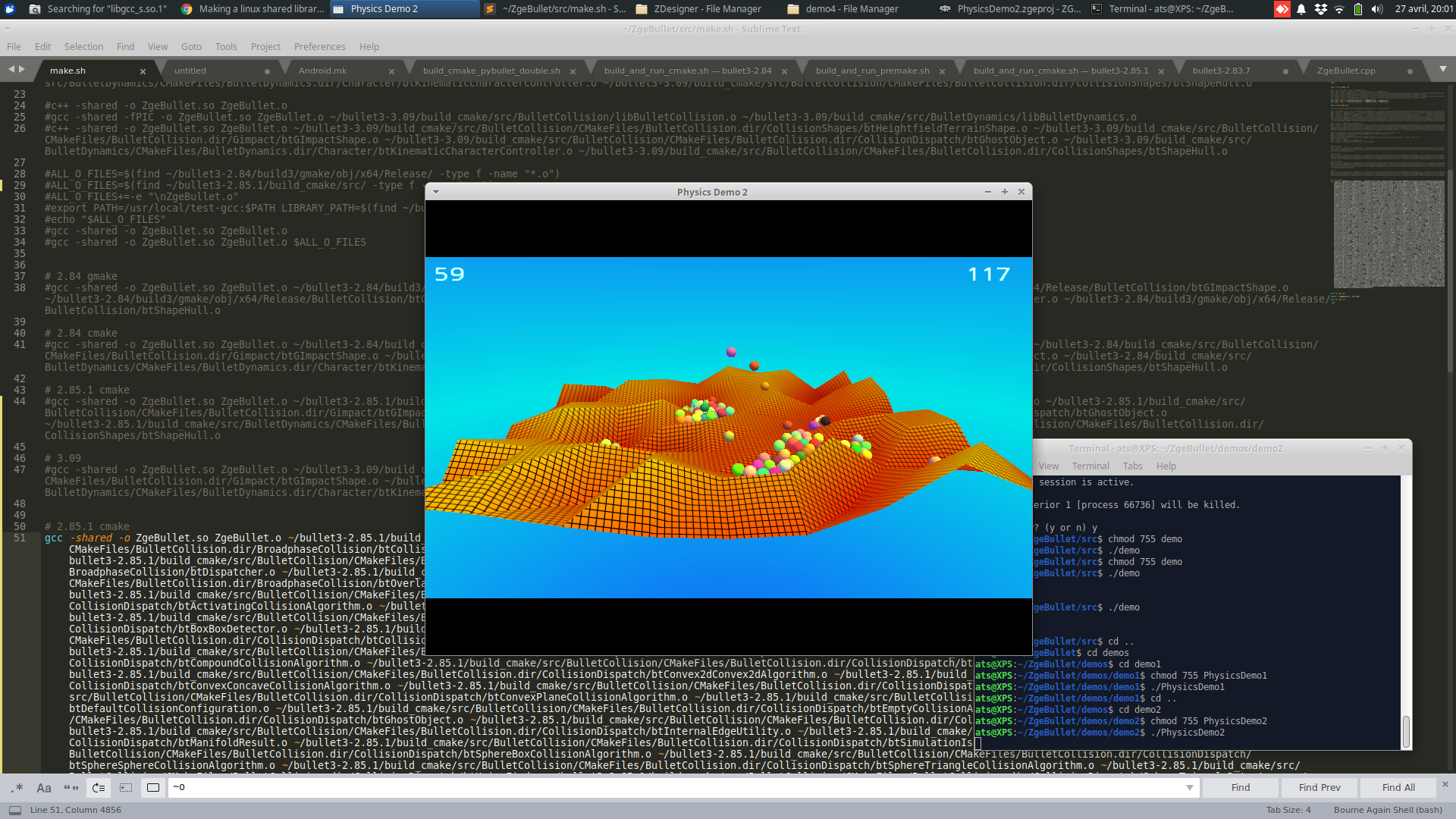Click the battery status icon
1456x819 pixels.
[x=1358, y=9]
